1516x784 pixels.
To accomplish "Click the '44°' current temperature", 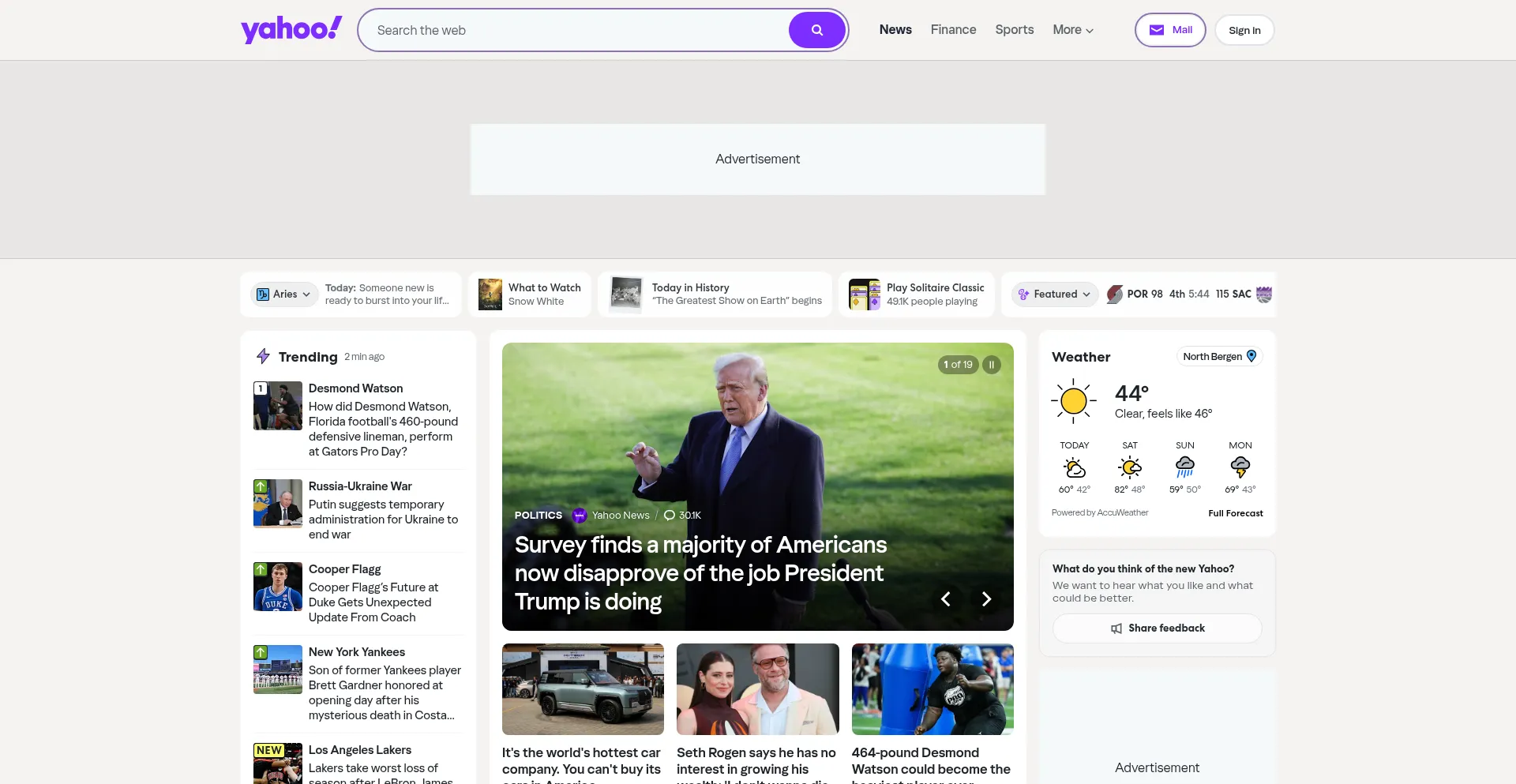I will click(x=1132, y=393).
